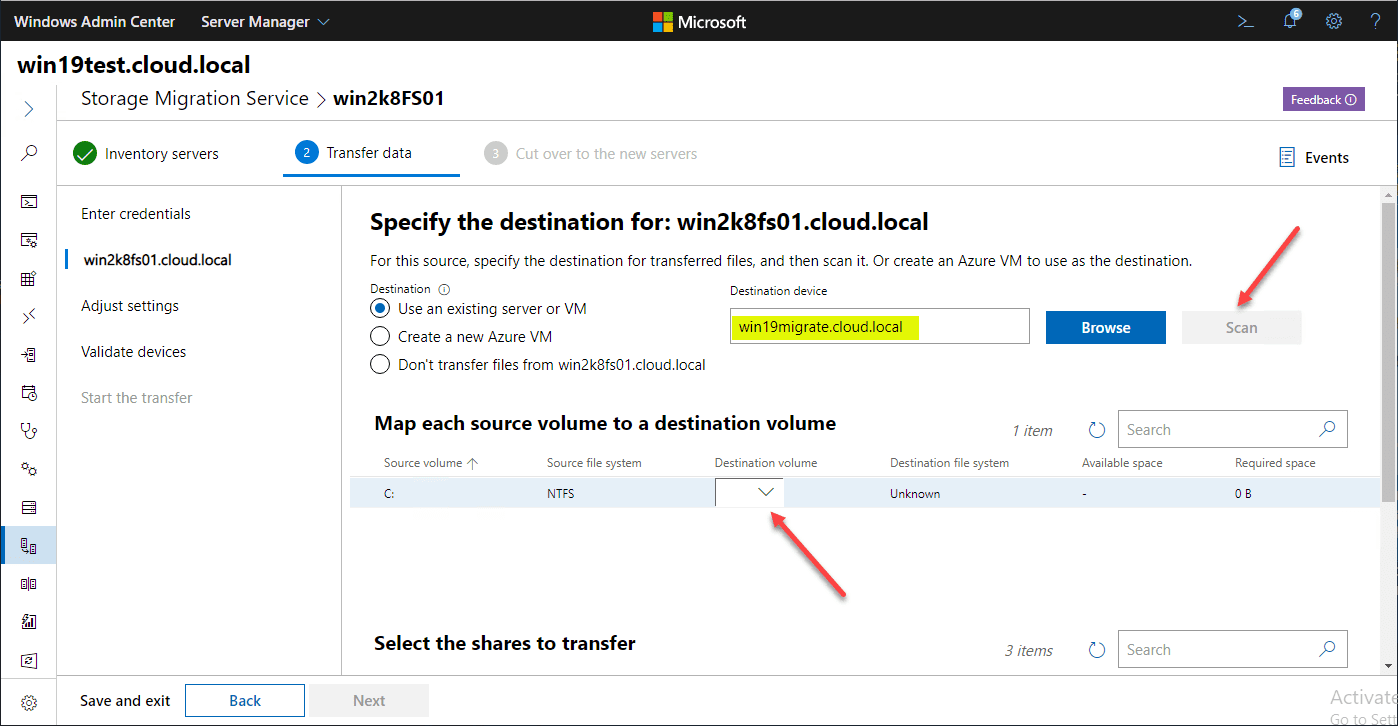The height and width of the screenshot is (726, 1398).
Task: Click the Back button
Action: click(245, 701)
